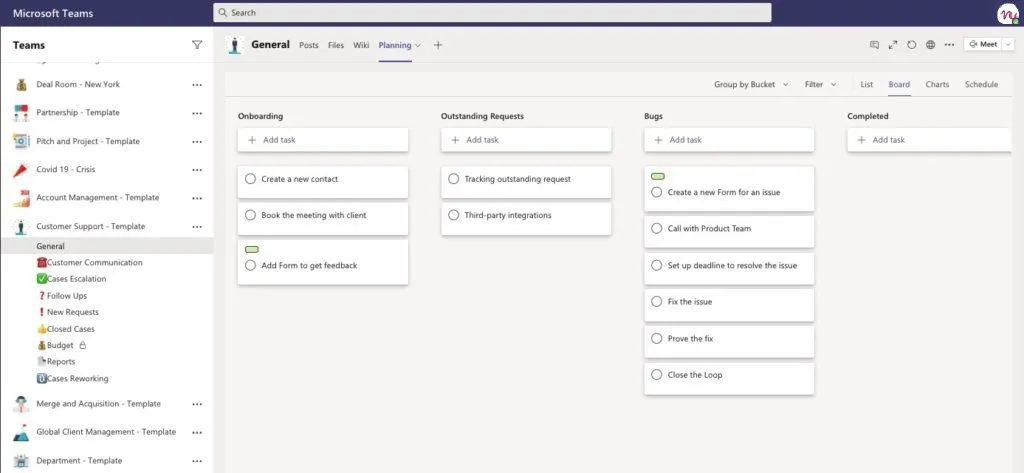Open more options for Covid 19 - Crisis

(197, 170)
